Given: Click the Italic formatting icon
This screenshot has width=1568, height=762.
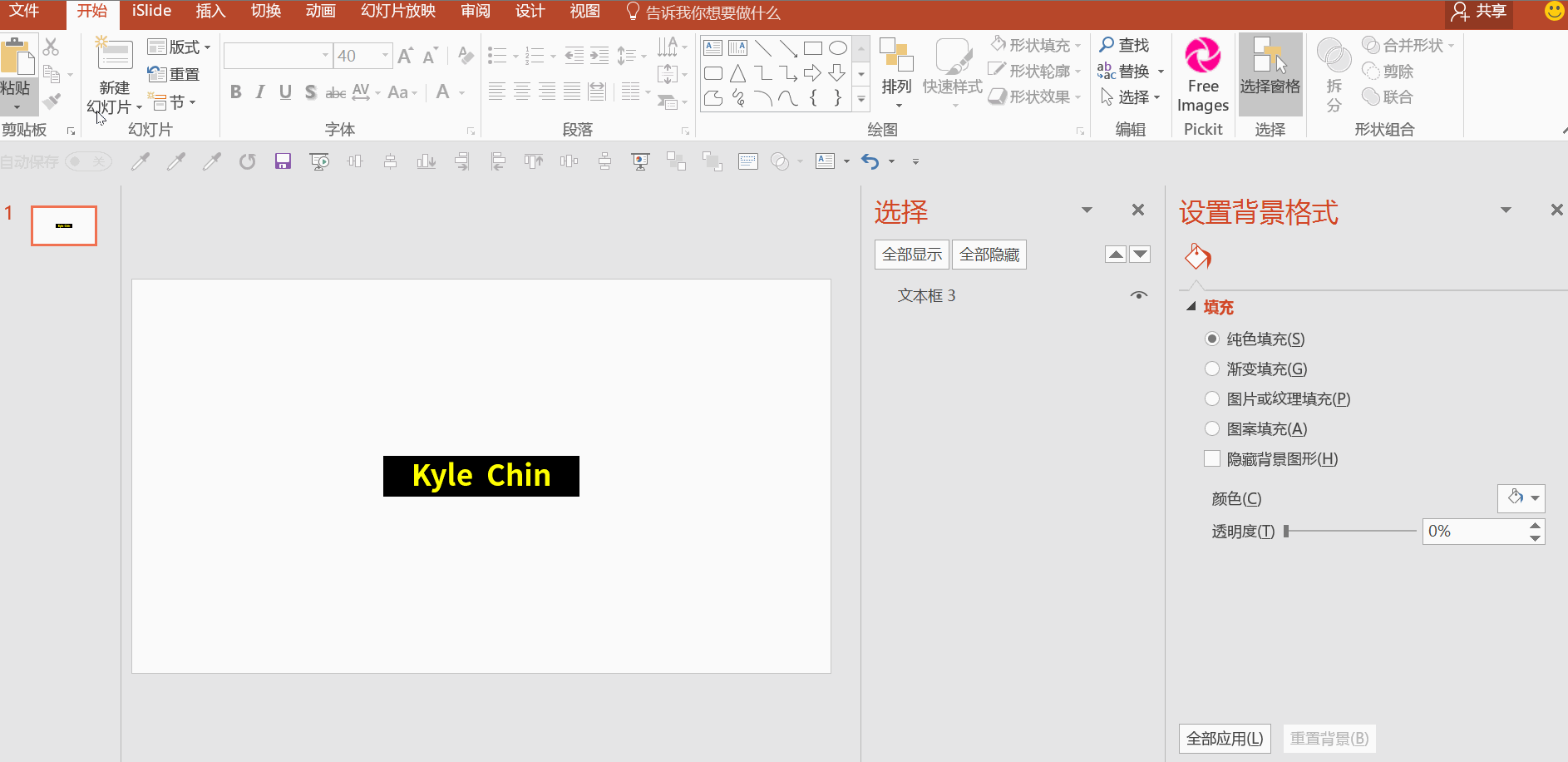Looking at the screenshot, I should 260,92.
